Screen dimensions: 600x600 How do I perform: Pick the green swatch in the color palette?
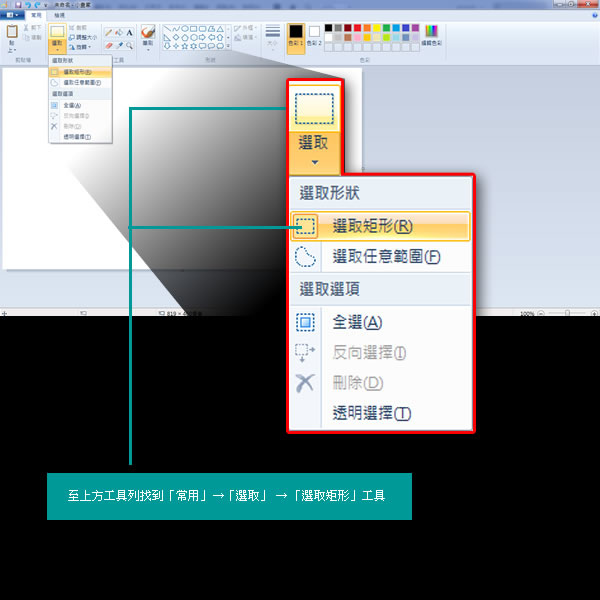click(386, 28)
